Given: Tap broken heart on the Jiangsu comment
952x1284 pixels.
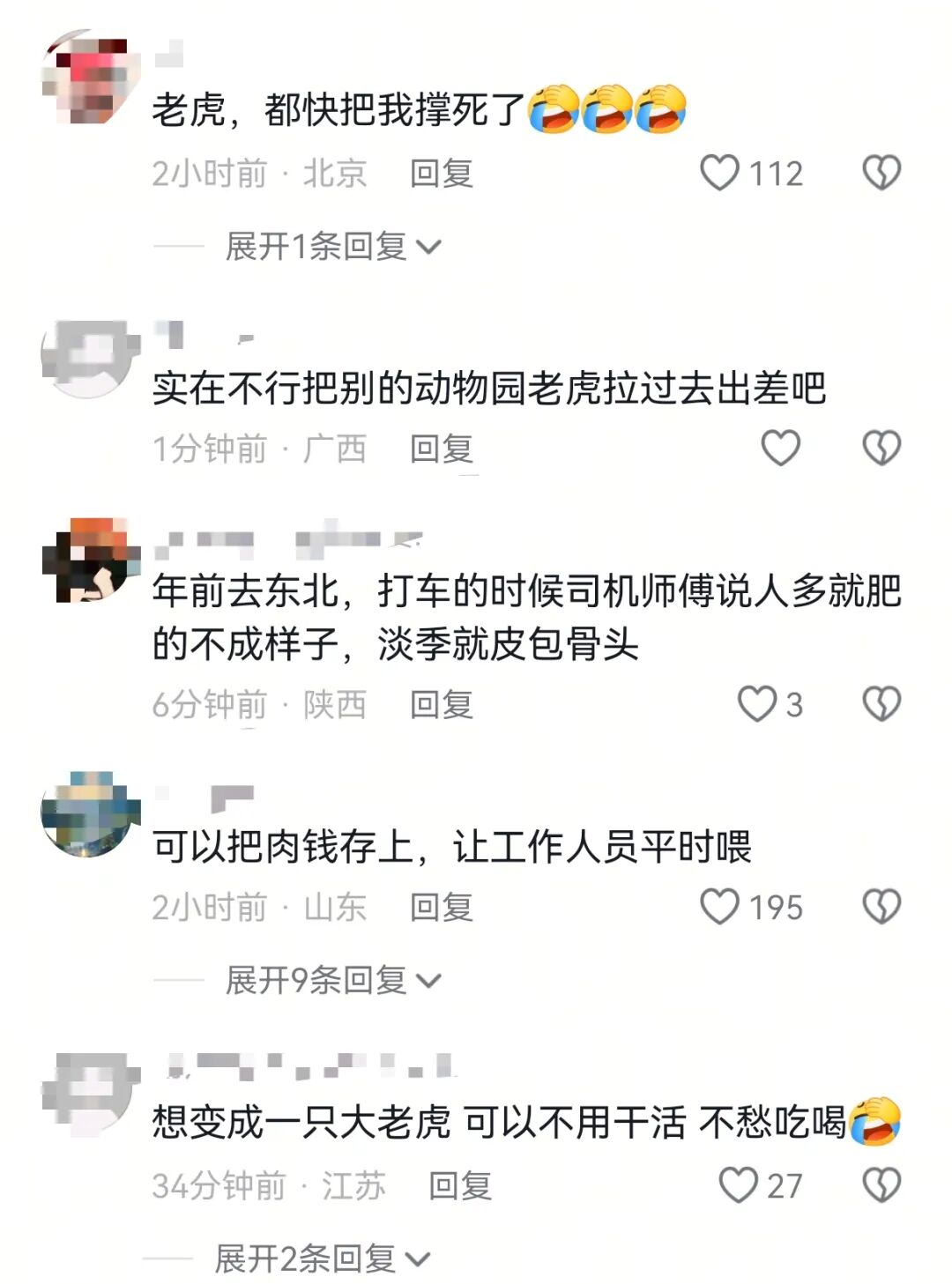Looking at the screenshot, I should [881, 1185].
